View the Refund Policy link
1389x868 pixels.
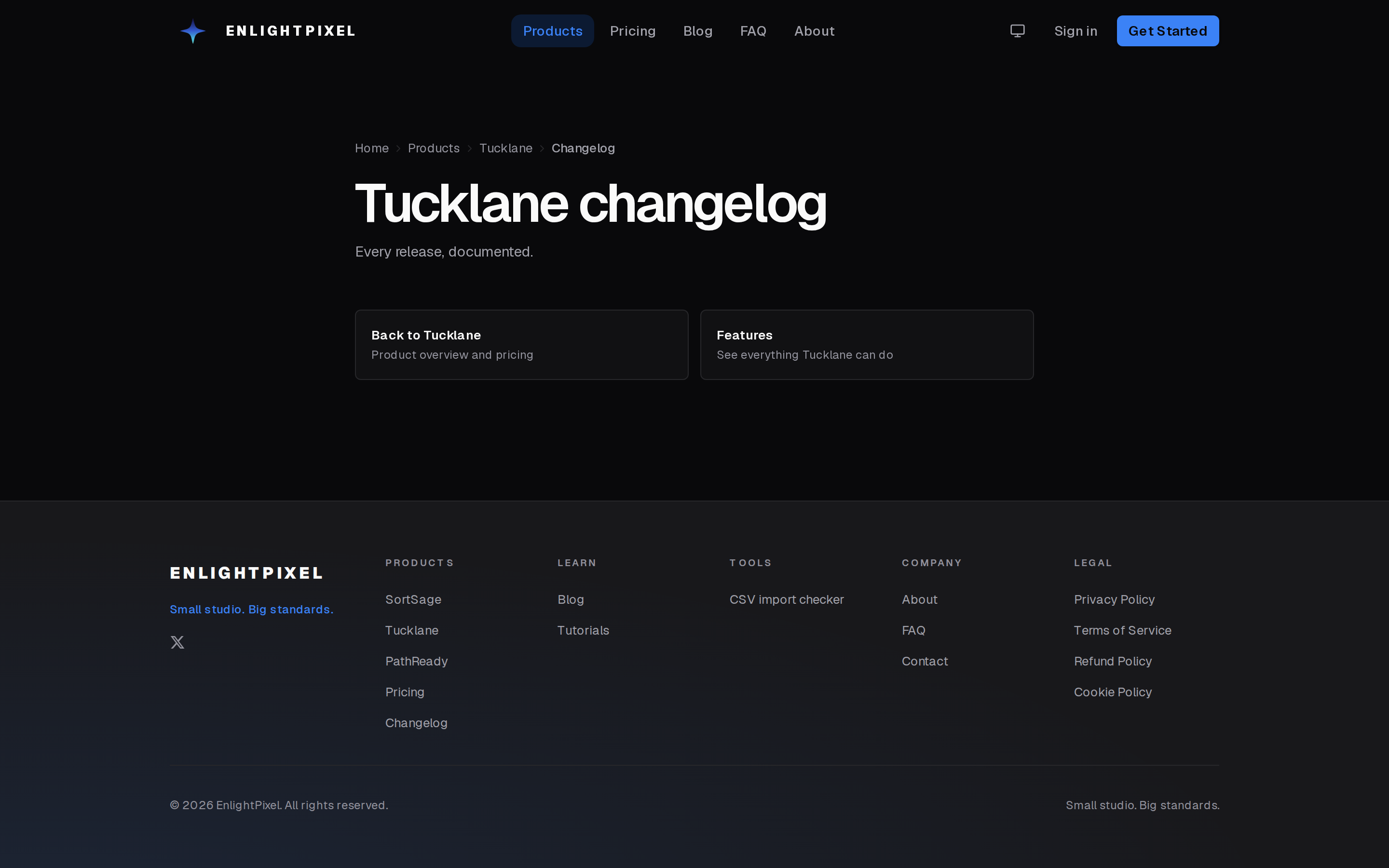point(1112,661)
